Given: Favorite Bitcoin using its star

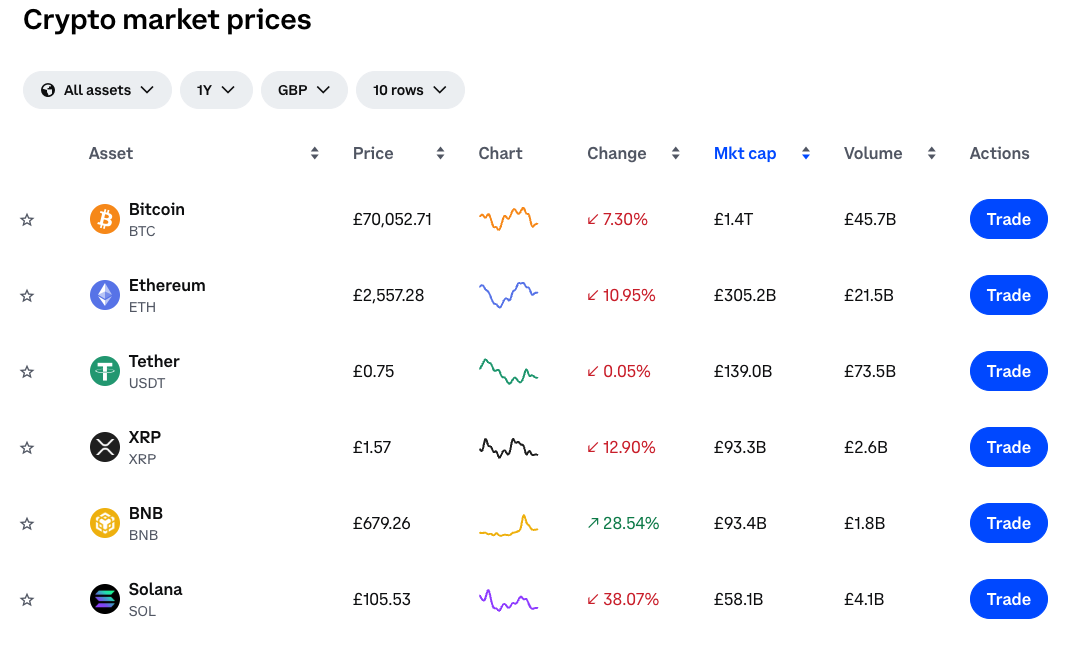Looking at the screenshot, I should click(x=27, y=219).
